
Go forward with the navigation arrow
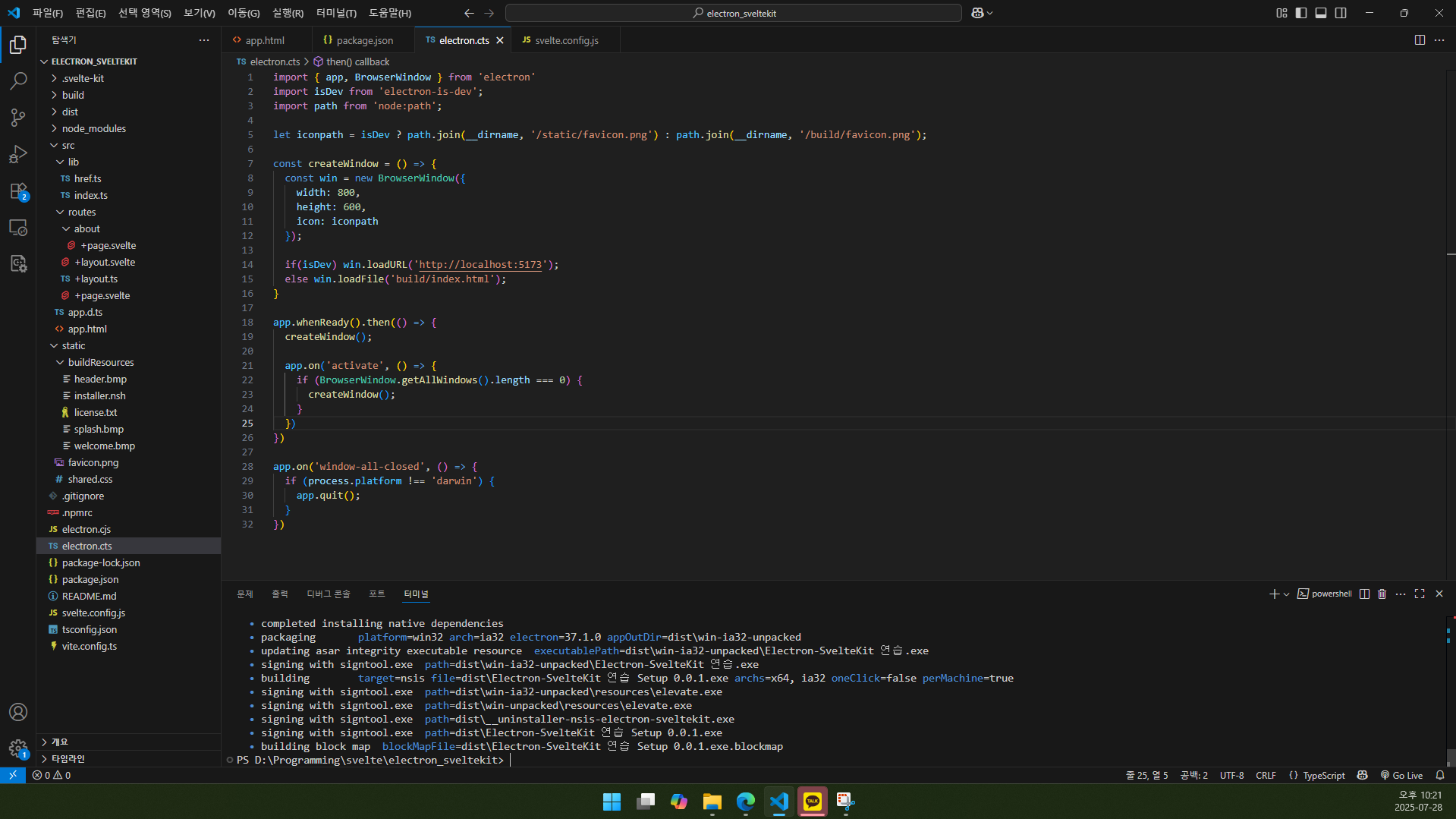click(x=489, y=13)
